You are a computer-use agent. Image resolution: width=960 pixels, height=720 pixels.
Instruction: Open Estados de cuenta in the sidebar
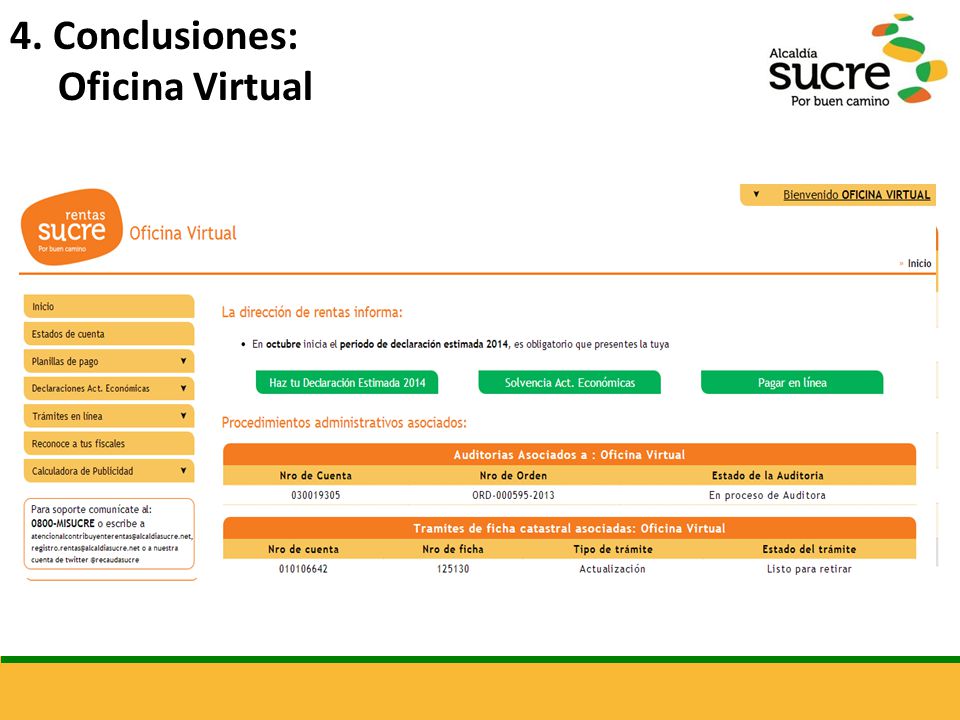tap(109, 334)
